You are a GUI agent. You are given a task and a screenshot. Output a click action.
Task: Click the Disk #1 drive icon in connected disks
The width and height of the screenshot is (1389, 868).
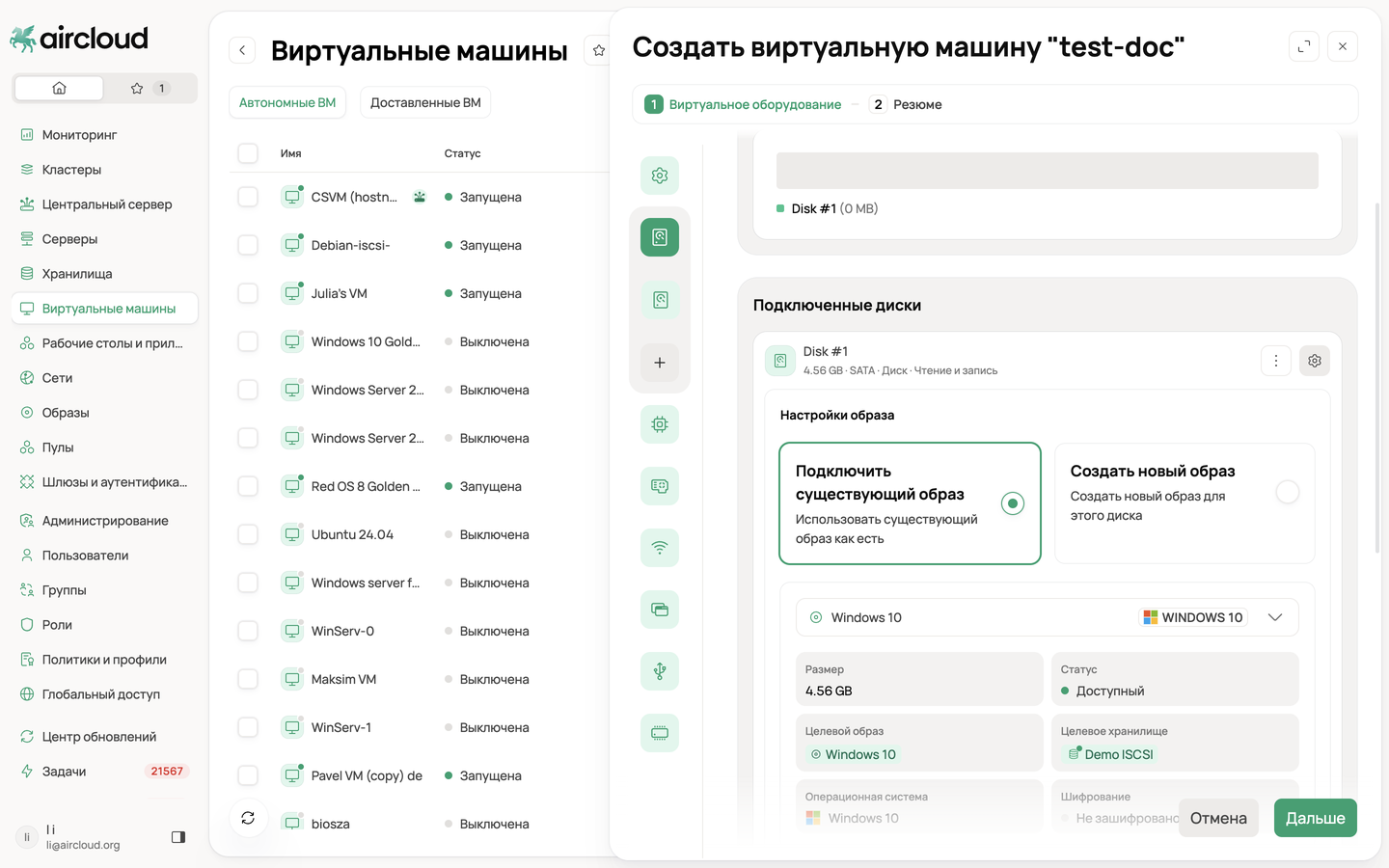pos(780,361)
